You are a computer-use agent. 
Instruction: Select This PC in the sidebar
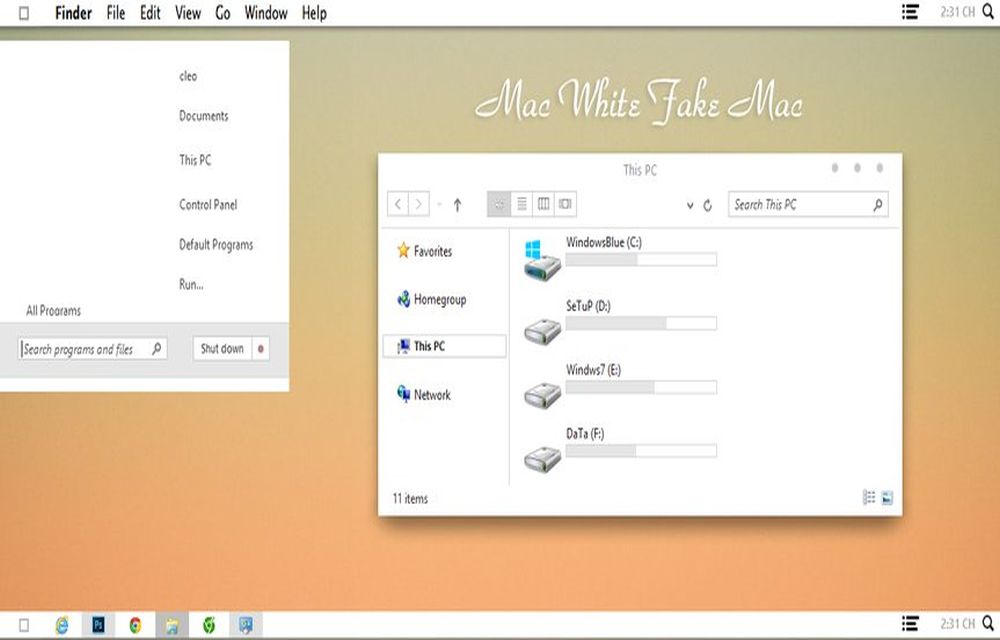click(445, 346)
